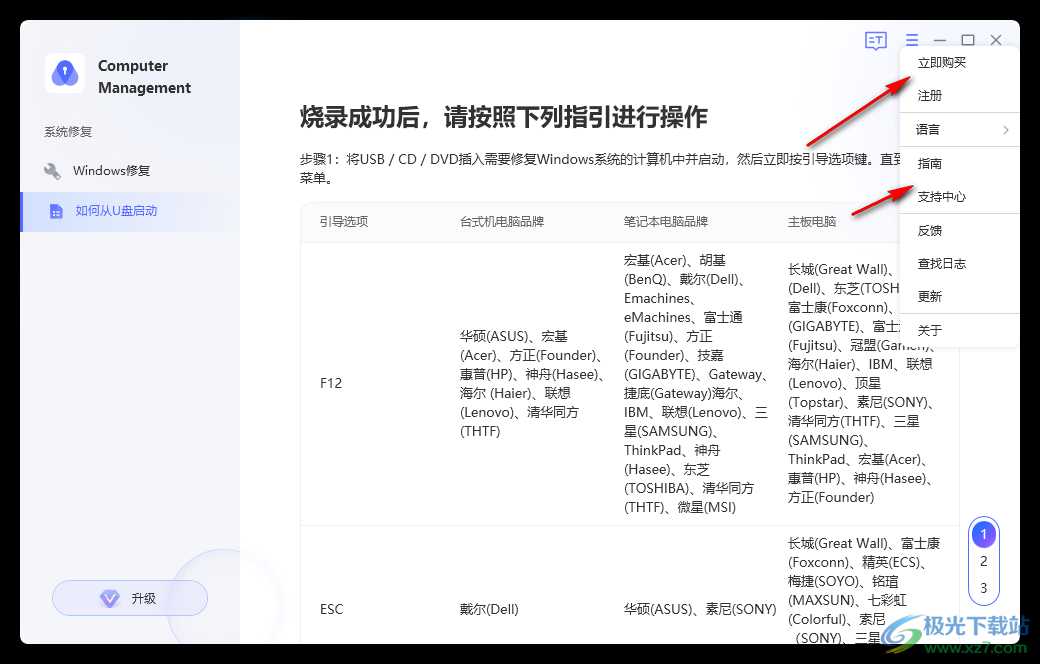Viewport: 1040px width, 664px height.
Task: Click the 步骤1 instruction paragraph
Action: (x=600, y=168)
